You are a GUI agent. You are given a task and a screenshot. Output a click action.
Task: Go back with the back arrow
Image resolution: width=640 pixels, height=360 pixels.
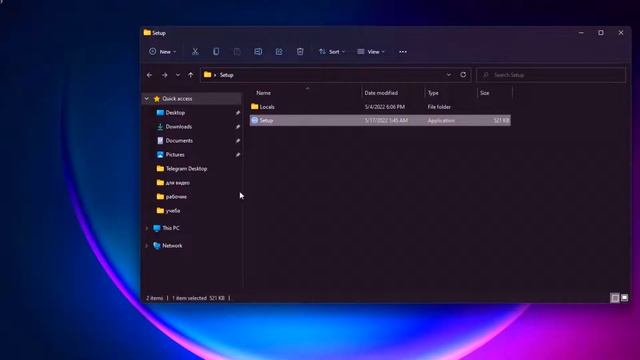149,75
